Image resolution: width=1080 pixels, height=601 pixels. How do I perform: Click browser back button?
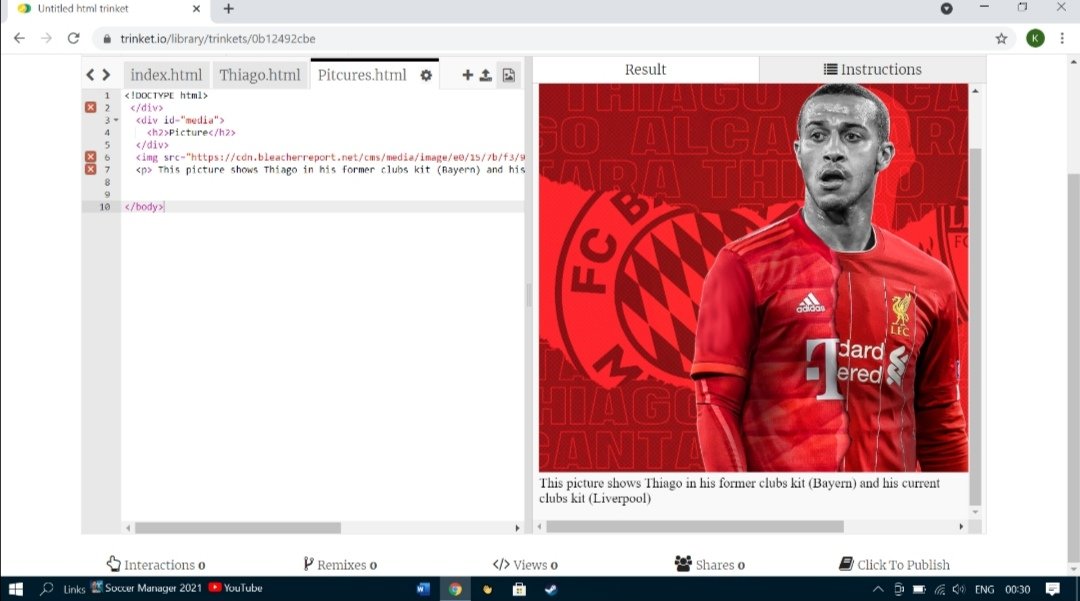[19, 39]
